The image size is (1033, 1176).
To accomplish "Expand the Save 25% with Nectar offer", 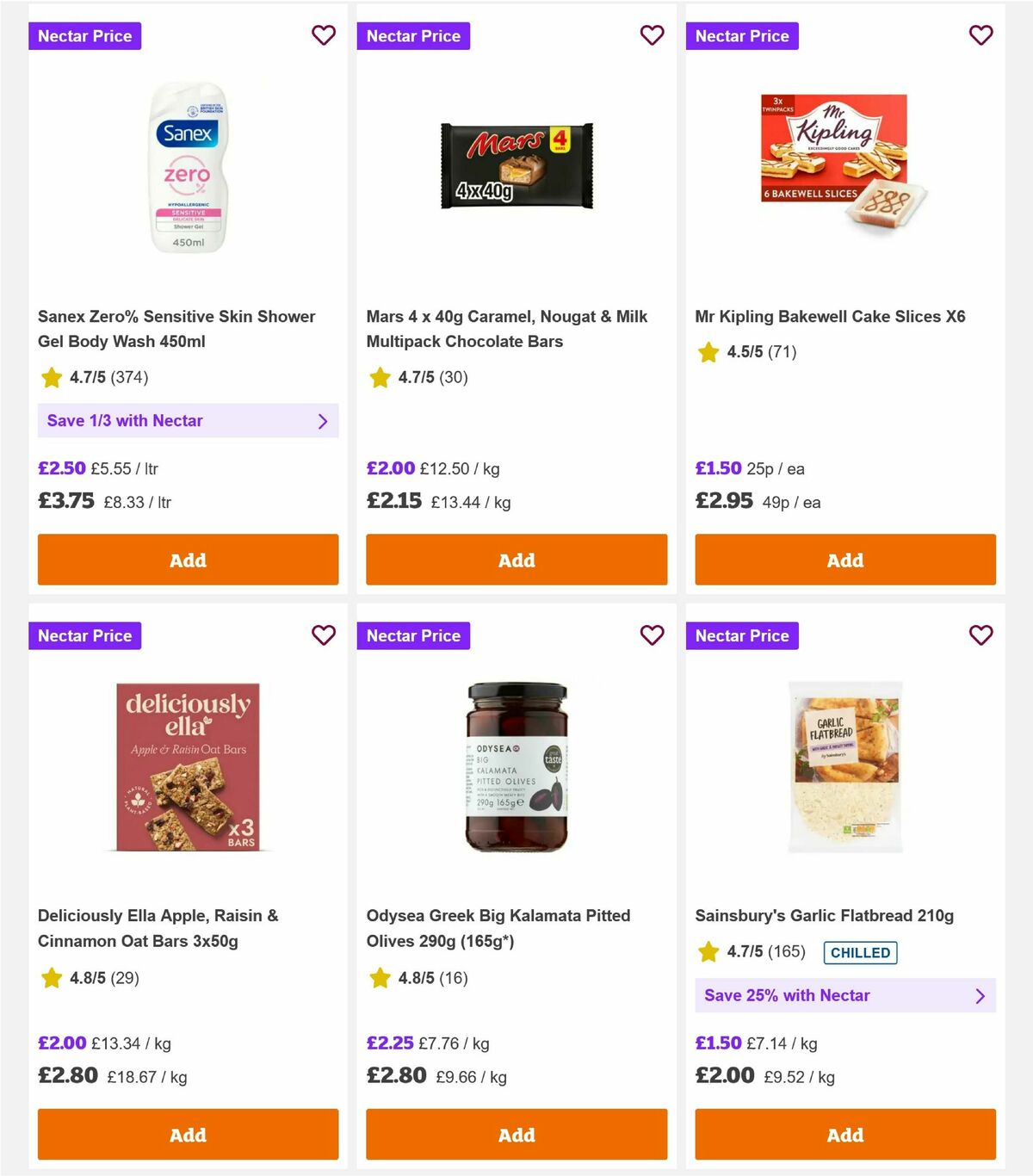I will pos(845,995).
